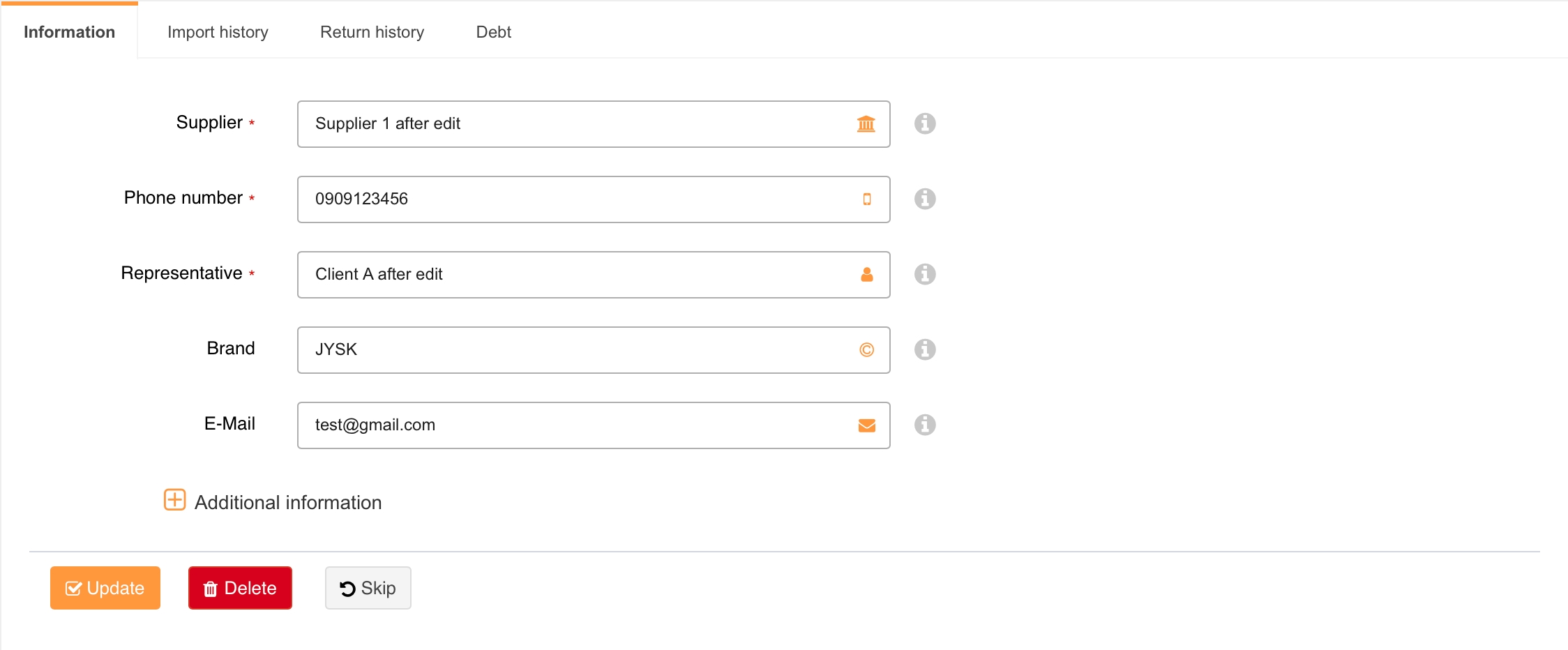Expand the Additional information section
The width and height of the screenshot is (1568, 650).
(174, 501)
